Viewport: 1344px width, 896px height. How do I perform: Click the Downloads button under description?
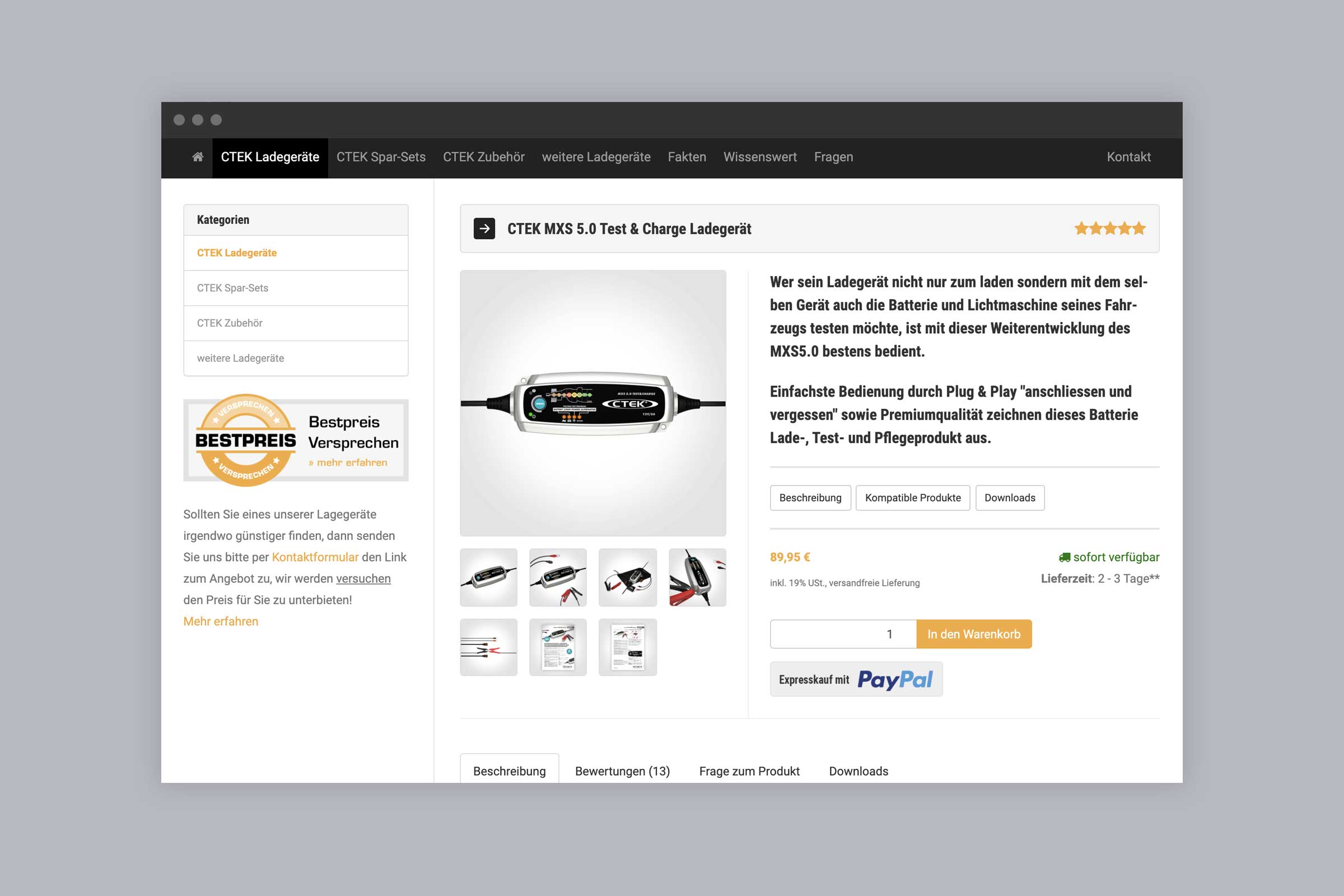point(1010,498)
